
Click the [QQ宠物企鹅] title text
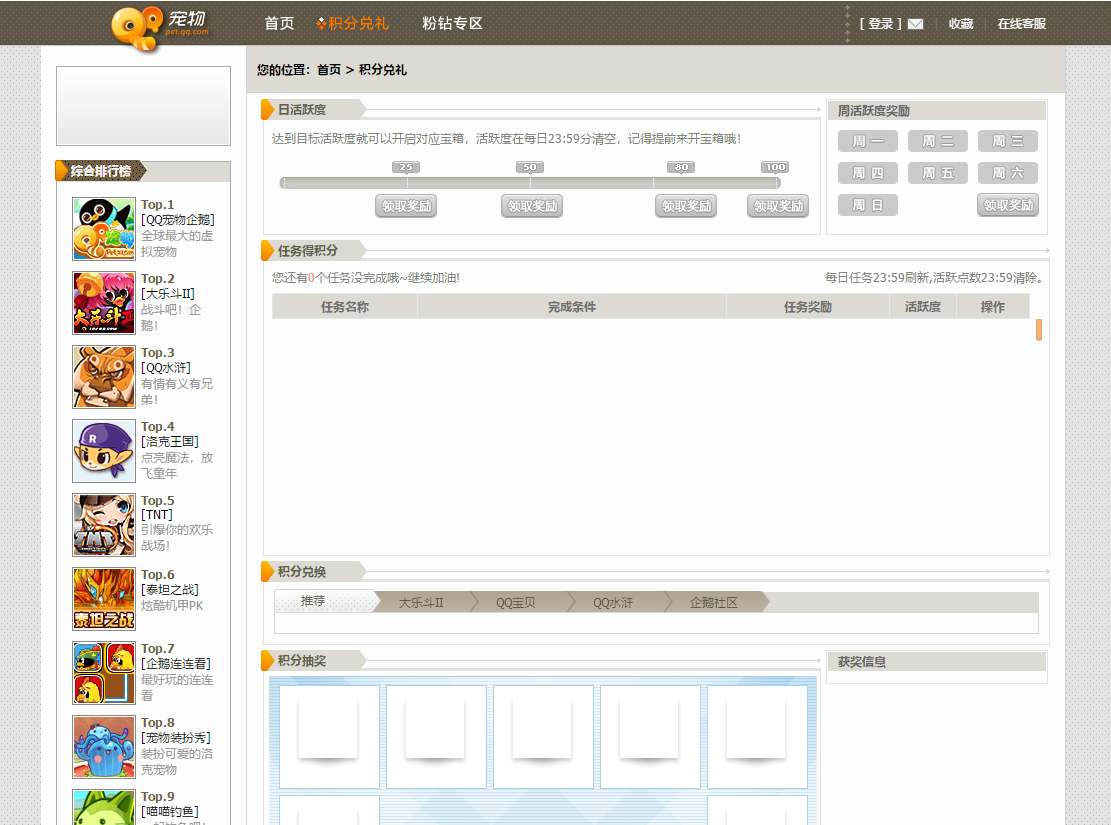pyautogui.click(x=178, y=220)
